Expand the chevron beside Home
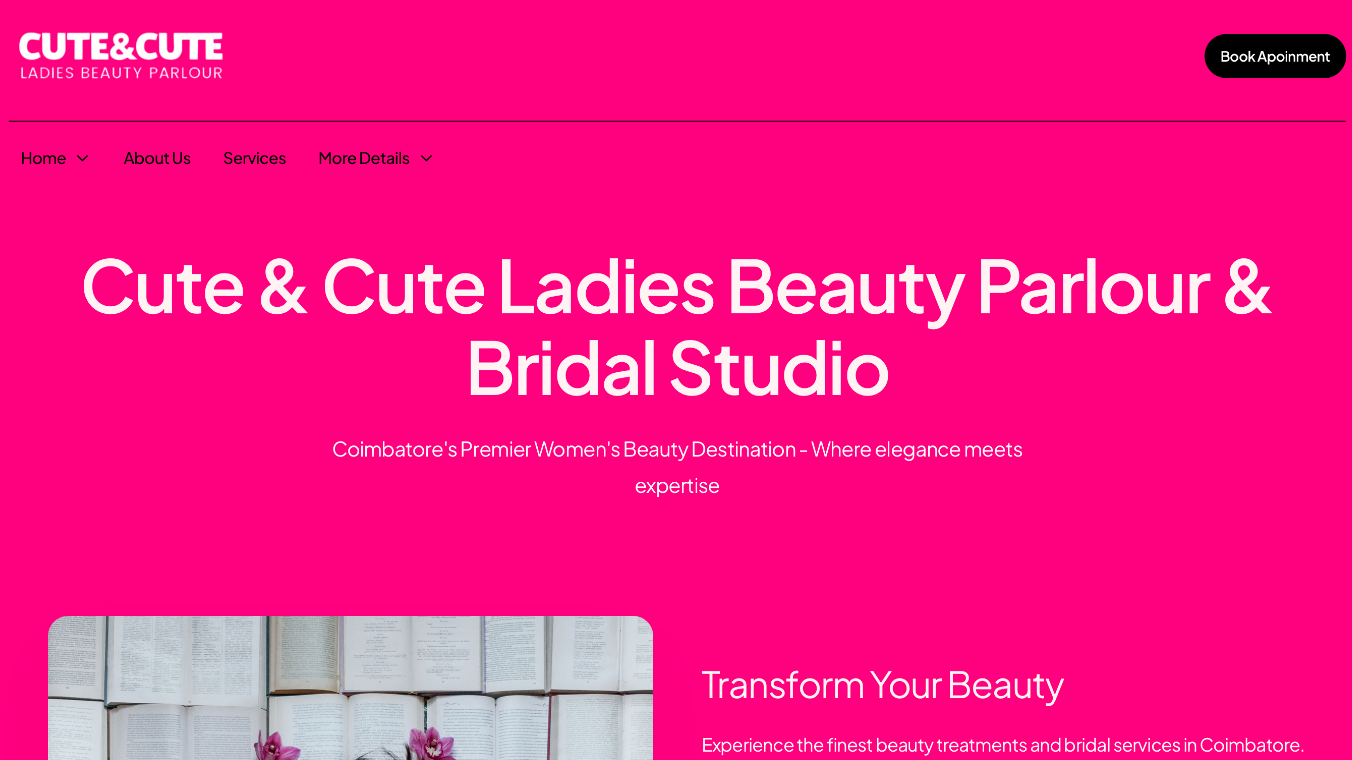The height and width of the screenshot is (760, 1352). click(x=83, y=158)
